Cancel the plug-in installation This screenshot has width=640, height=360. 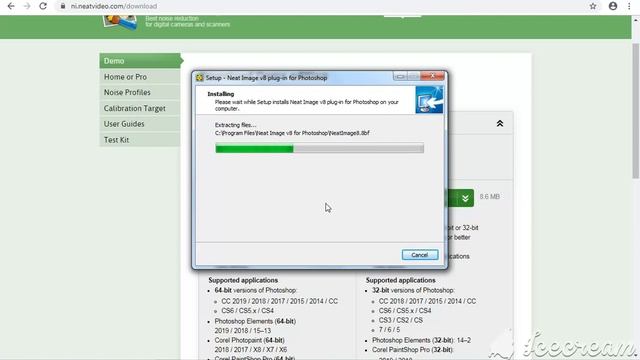pos(420,255)
